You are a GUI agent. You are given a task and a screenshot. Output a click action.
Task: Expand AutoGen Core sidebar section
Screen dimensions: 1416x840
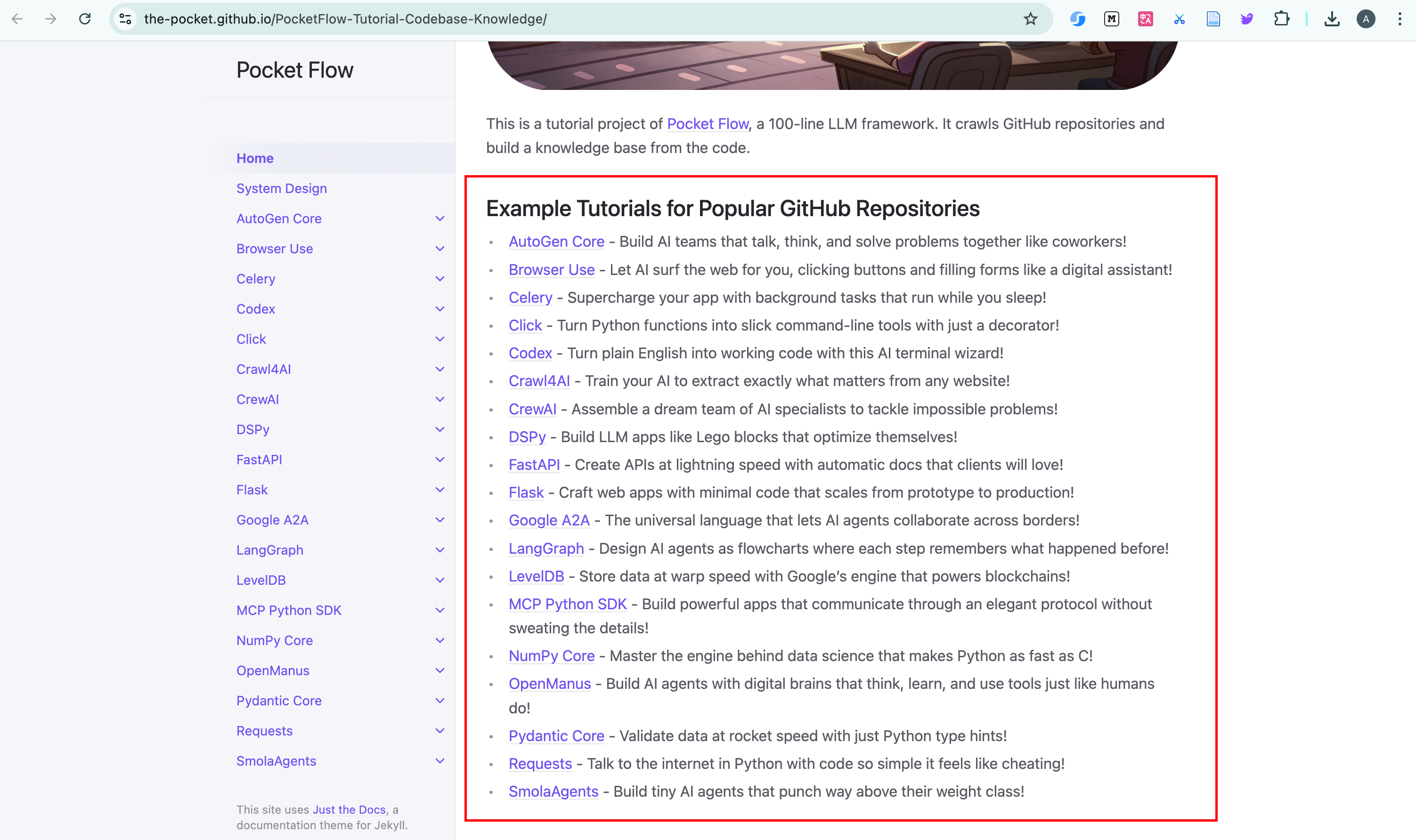pyautogui.click(x=440, y=218)
